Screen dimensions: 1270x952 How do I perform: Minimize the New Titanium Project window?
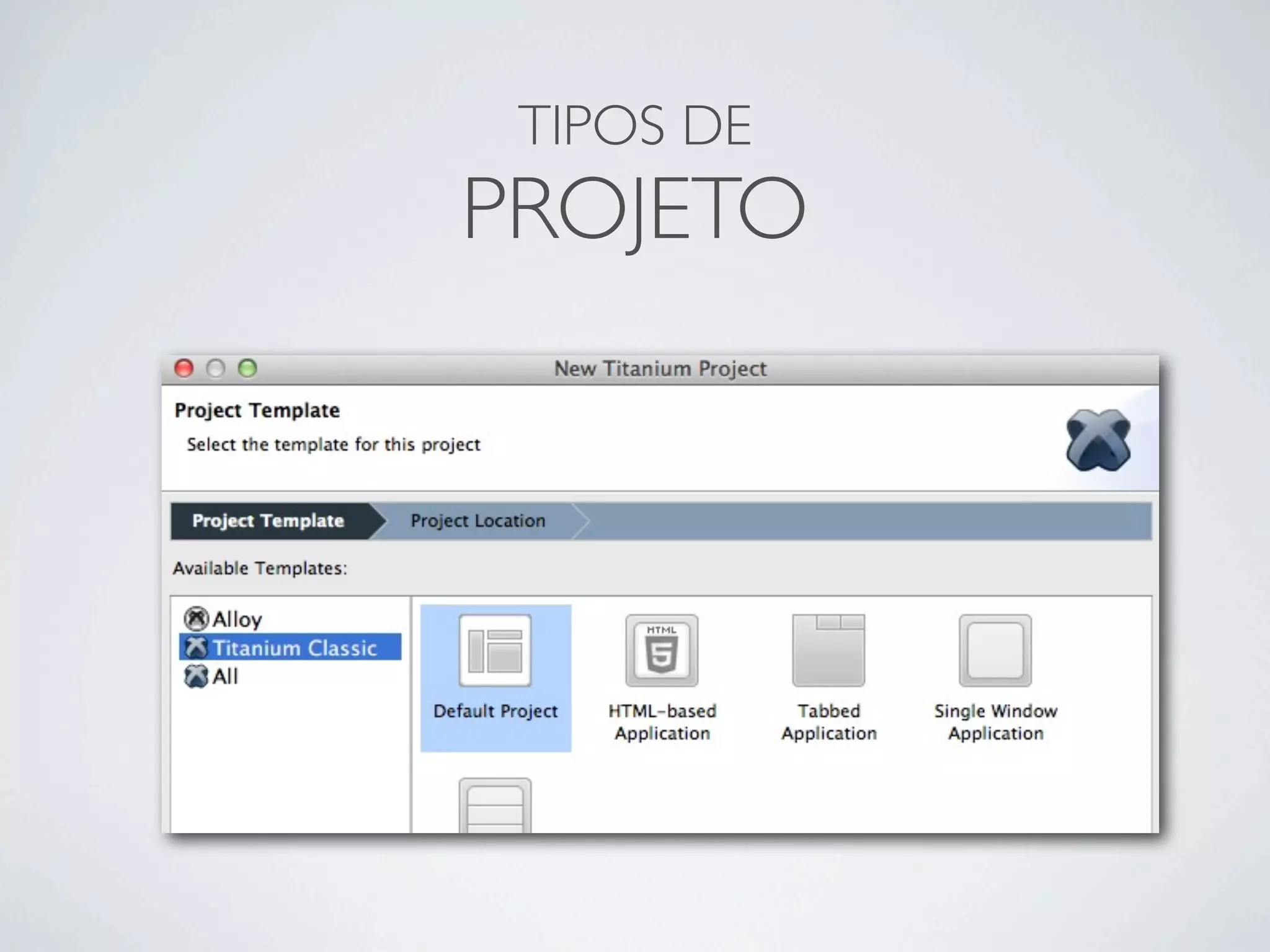click(215, 368)
